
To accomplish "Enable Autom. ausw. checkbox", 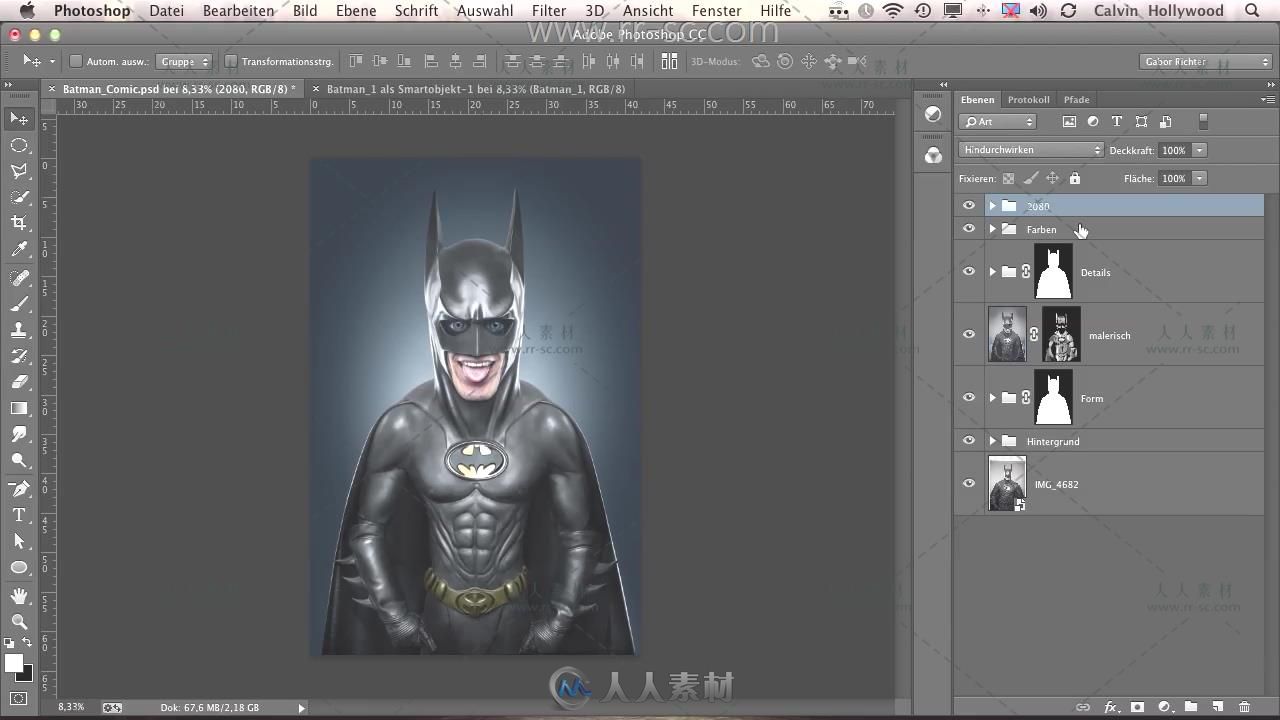I will click(x=76, y=62).
